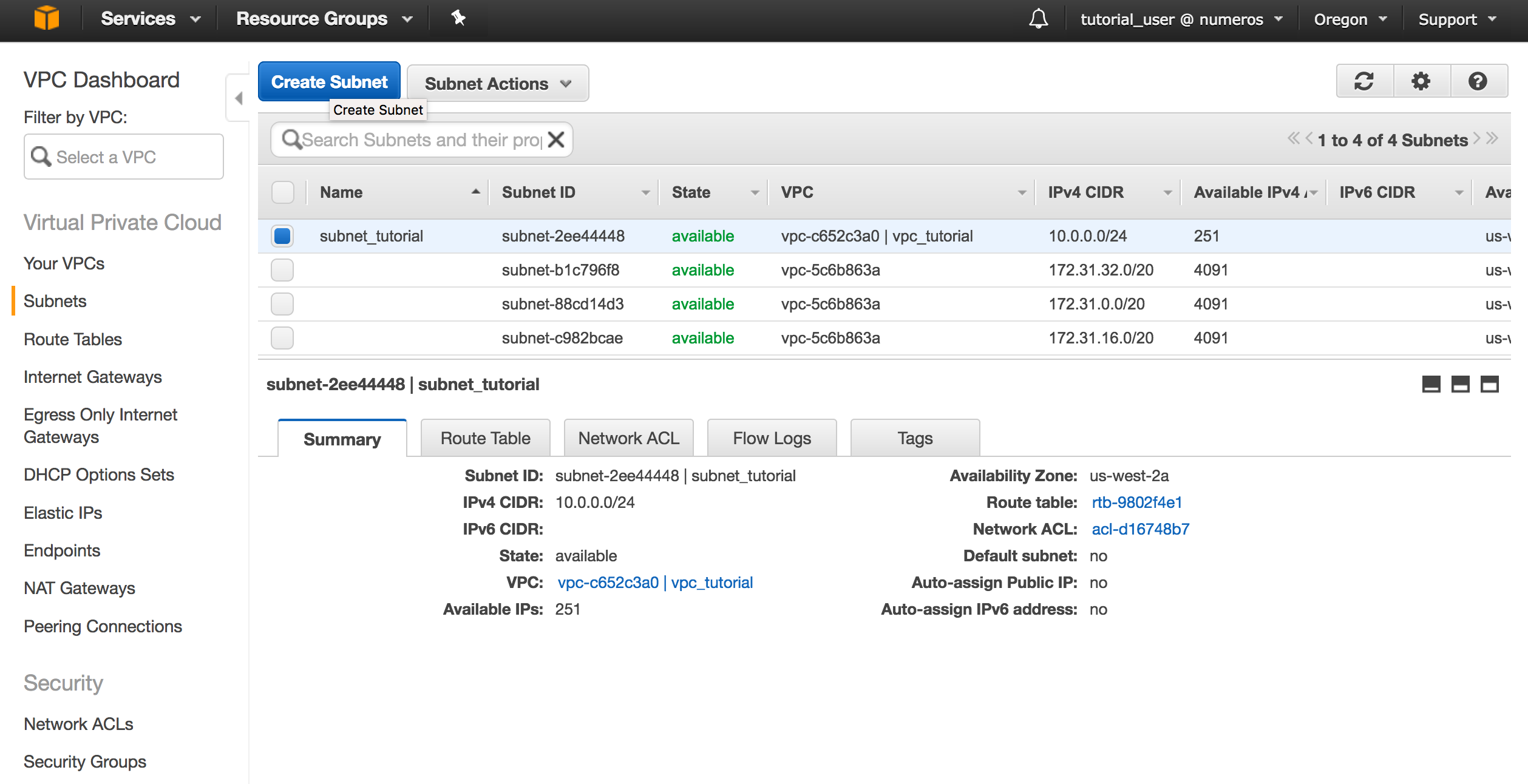The image size is (1528, 784).
Task: Select the 172.31.32.0/20 CIDR cell
Action: coord(1101,270)
